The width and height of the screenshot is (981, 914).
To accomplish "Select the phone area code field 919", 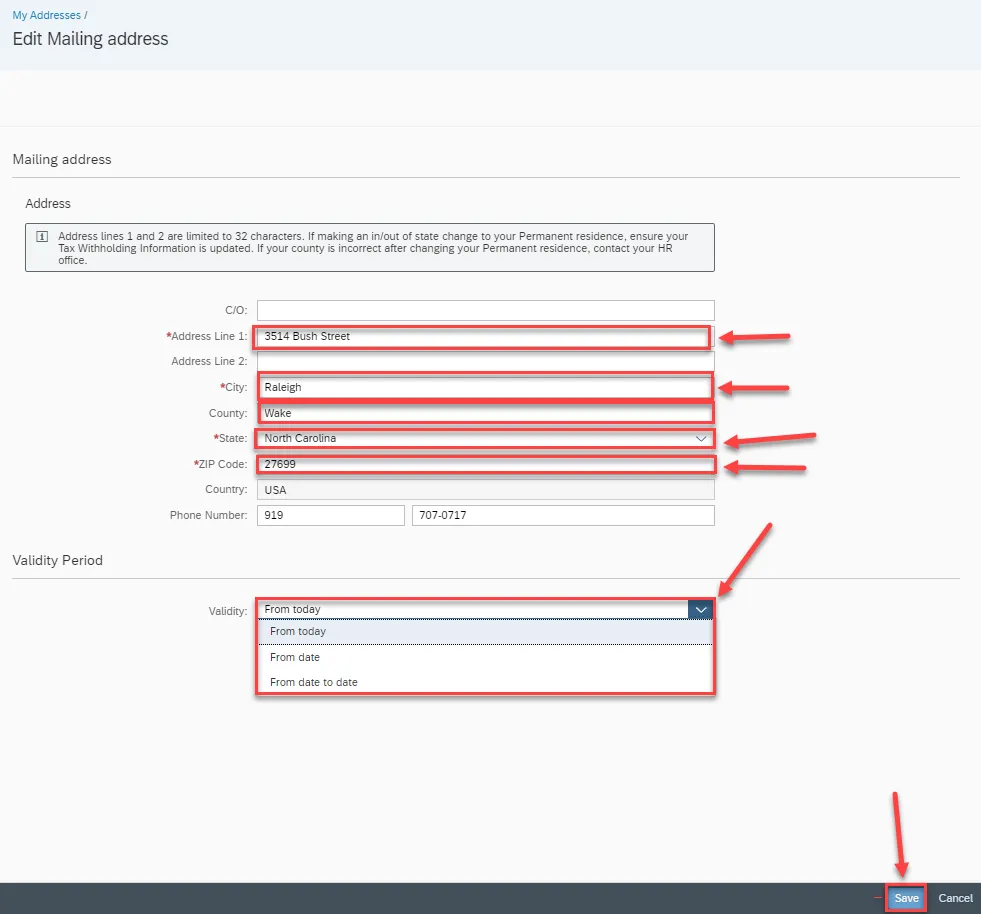I will click(330, 515).
